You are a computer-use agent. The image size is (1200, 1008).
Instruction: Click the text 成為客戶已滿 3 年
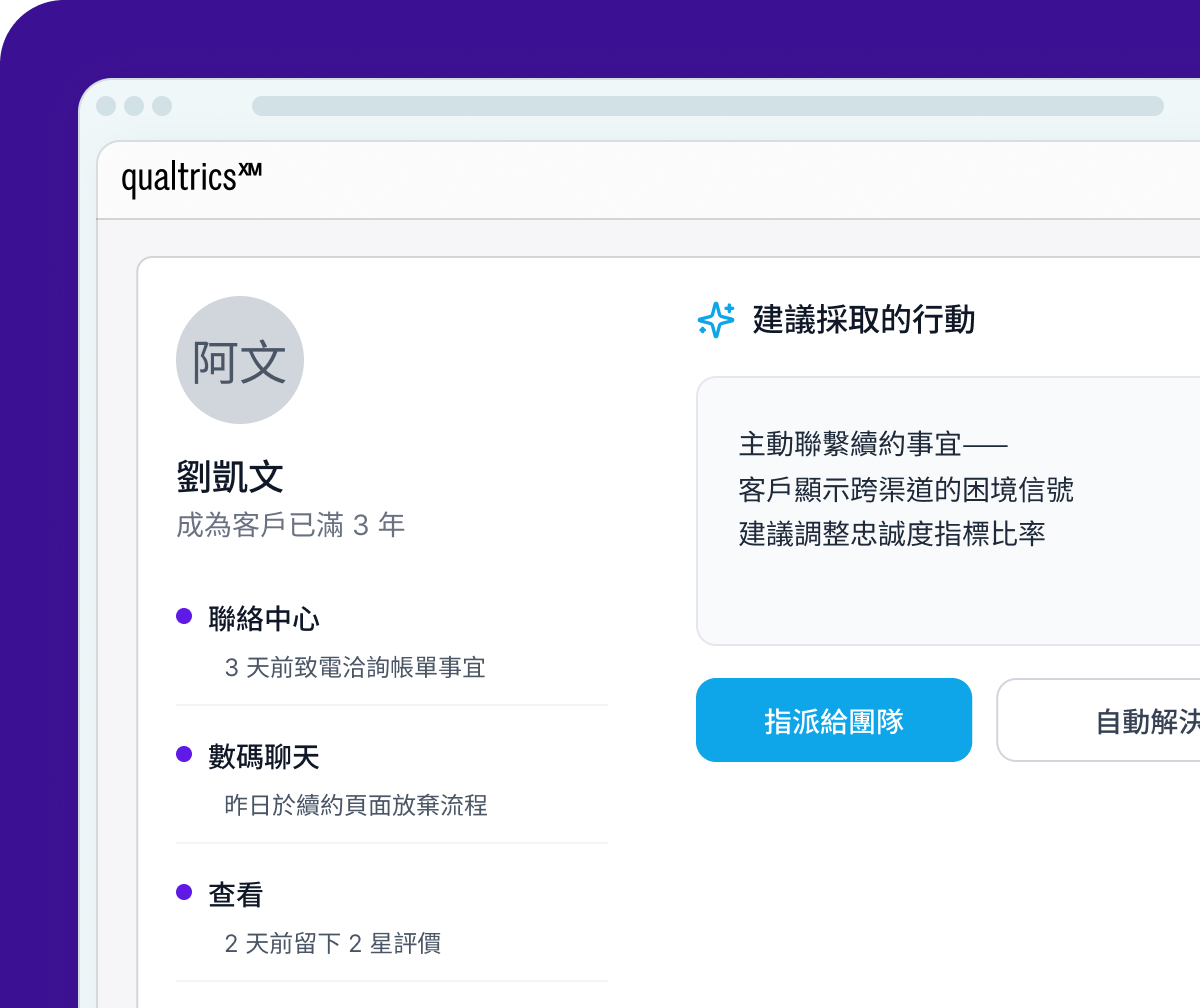pos(290,525)
